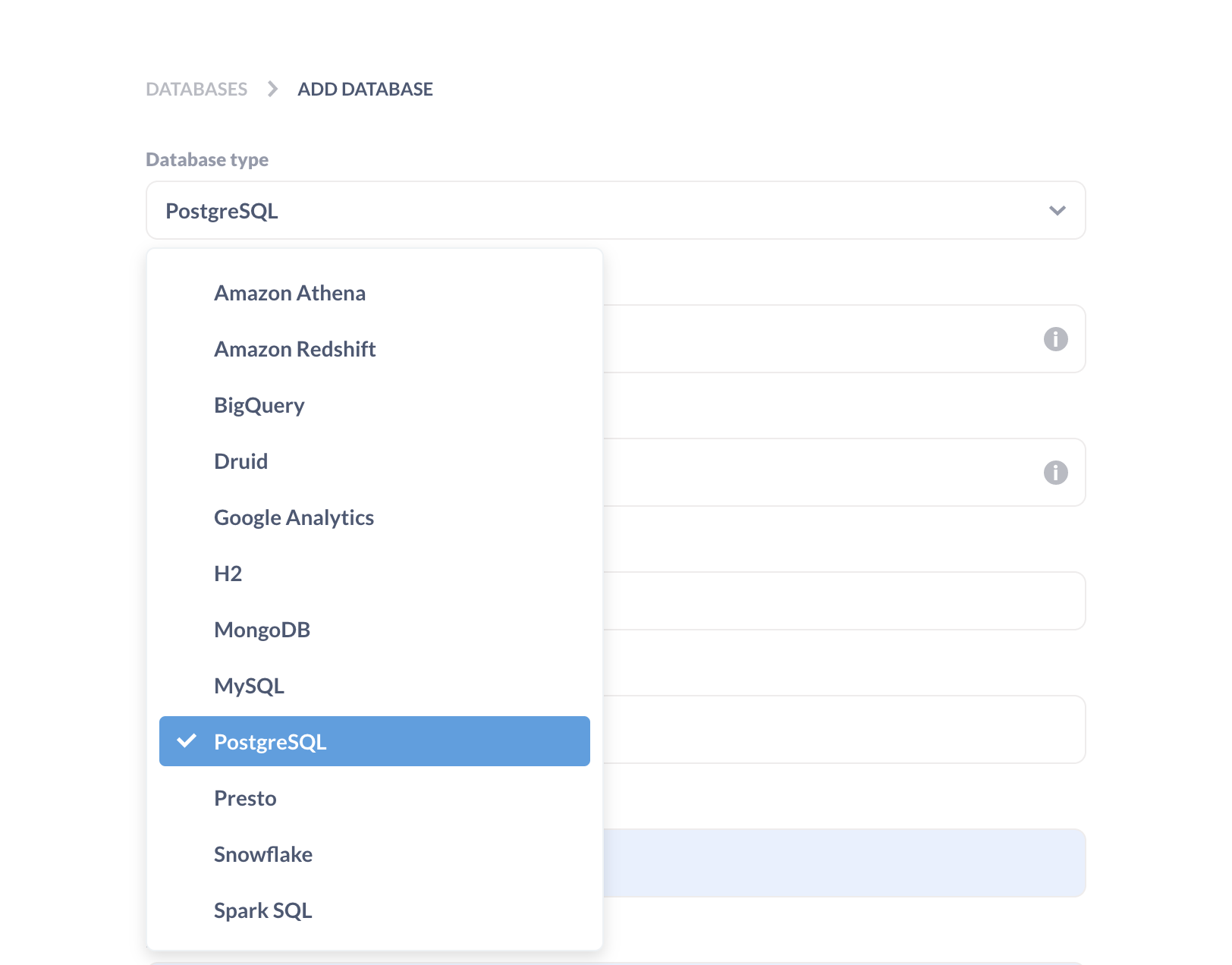Click the info icon in second field
This screenshot has height=965, width=1232.
coord(1055,473)
